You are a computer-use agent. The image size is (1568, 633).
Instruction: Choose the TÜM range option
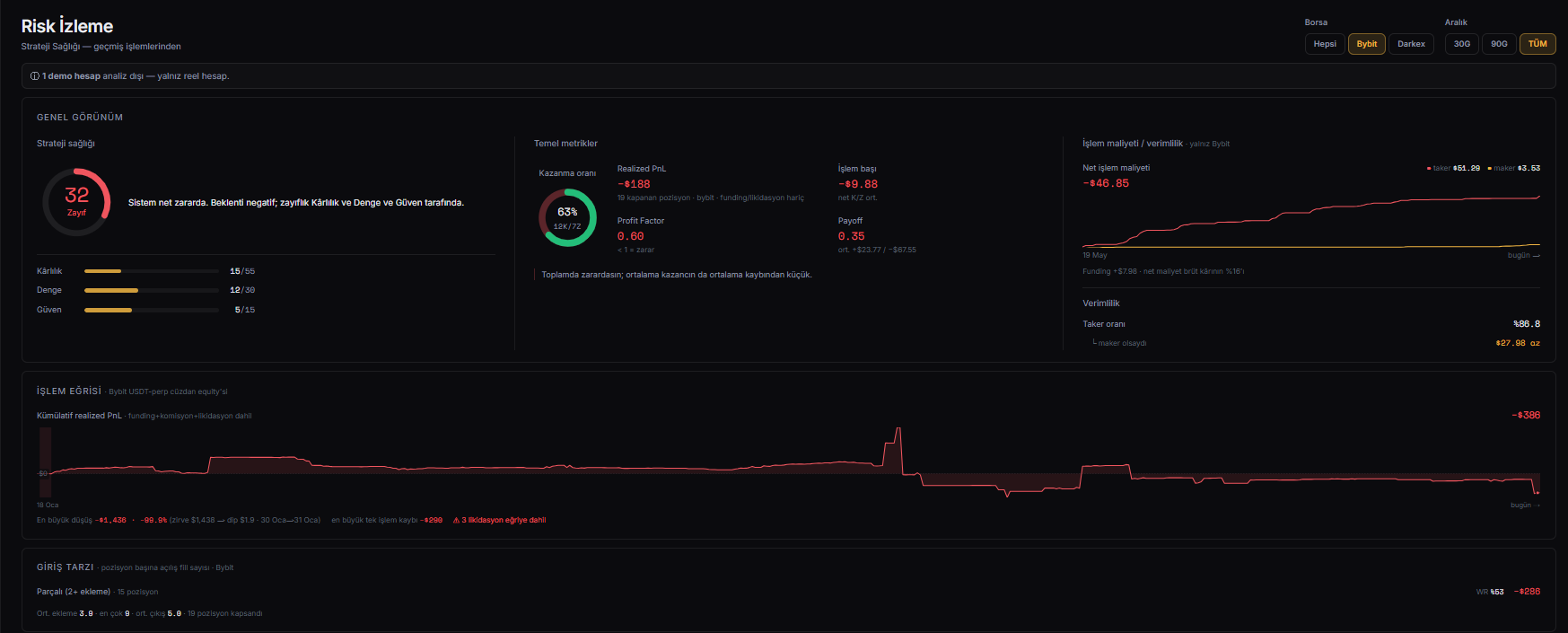pyautogui.click(x=1537, y=44)
